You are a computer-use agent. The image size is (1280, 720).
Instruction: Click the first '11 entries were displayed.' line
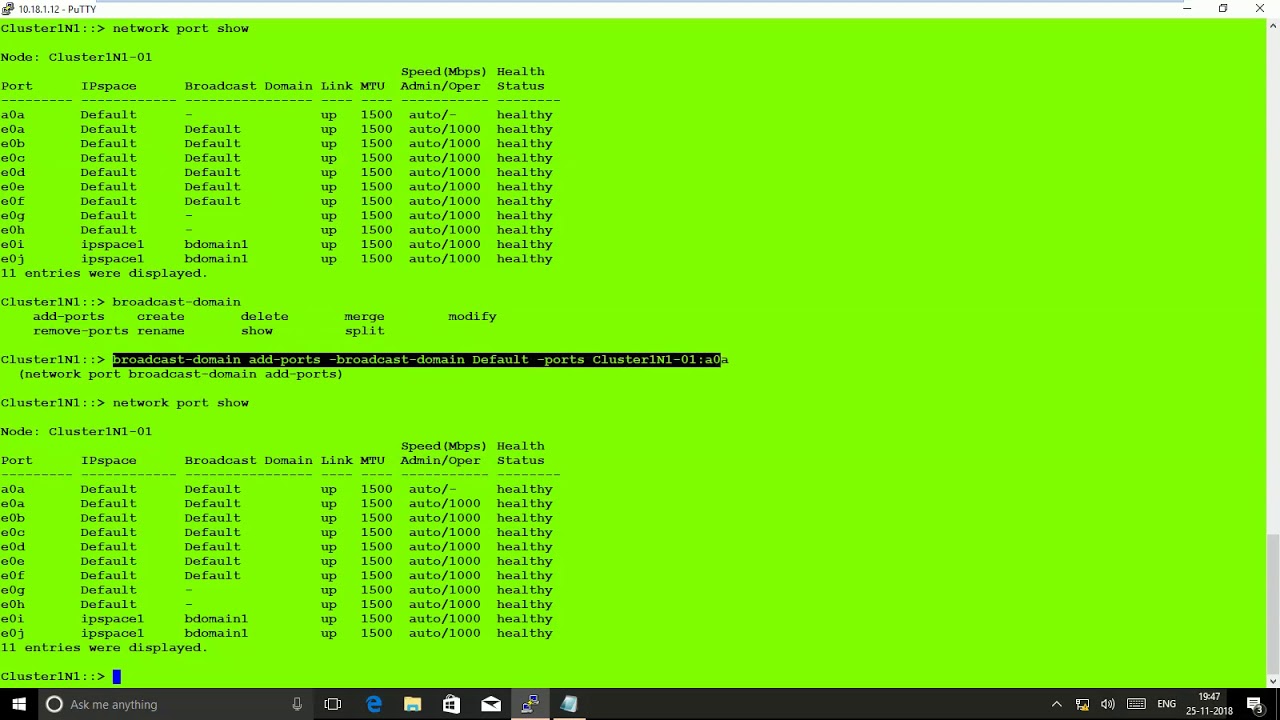104,273
